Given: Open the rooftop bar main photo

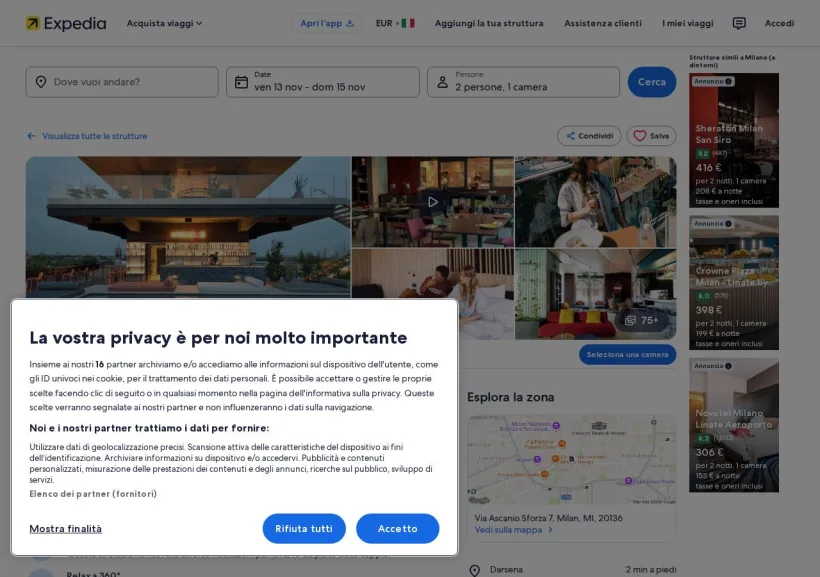Looking at the screenshot, I should (188, 227).
